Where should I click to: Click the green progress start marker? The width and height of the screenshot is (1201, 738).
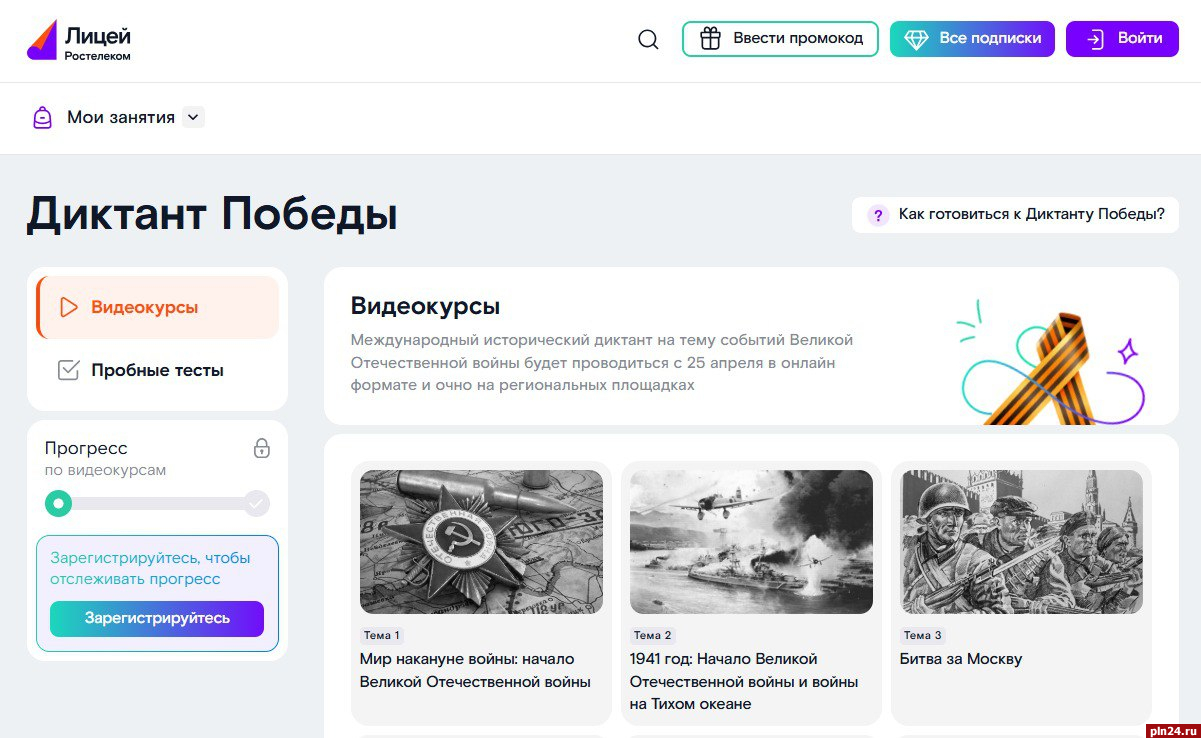59,503
